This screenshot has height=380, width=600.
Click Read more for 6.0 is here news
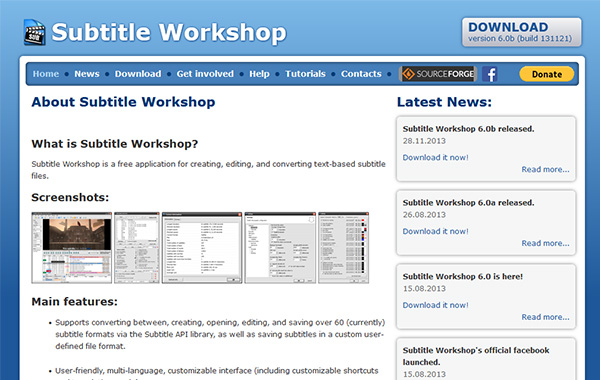click(545, 317)
